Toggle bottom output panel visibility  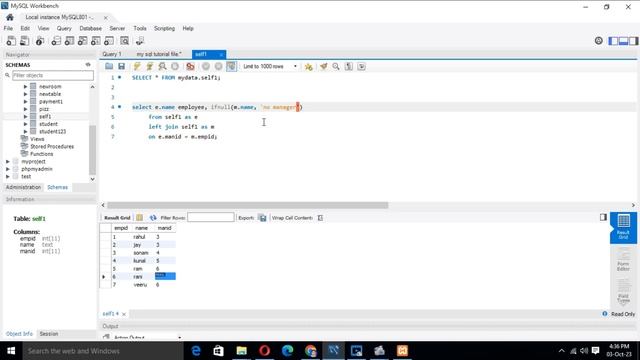[x=623, y=41]
